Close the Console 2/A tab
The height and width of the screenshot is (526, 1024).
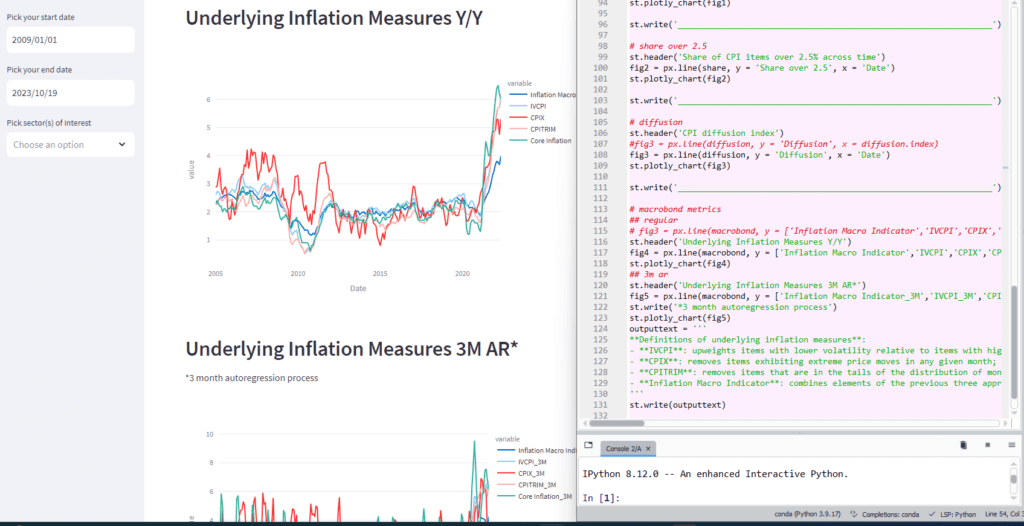pyautogui.click(x=648, y=449)
